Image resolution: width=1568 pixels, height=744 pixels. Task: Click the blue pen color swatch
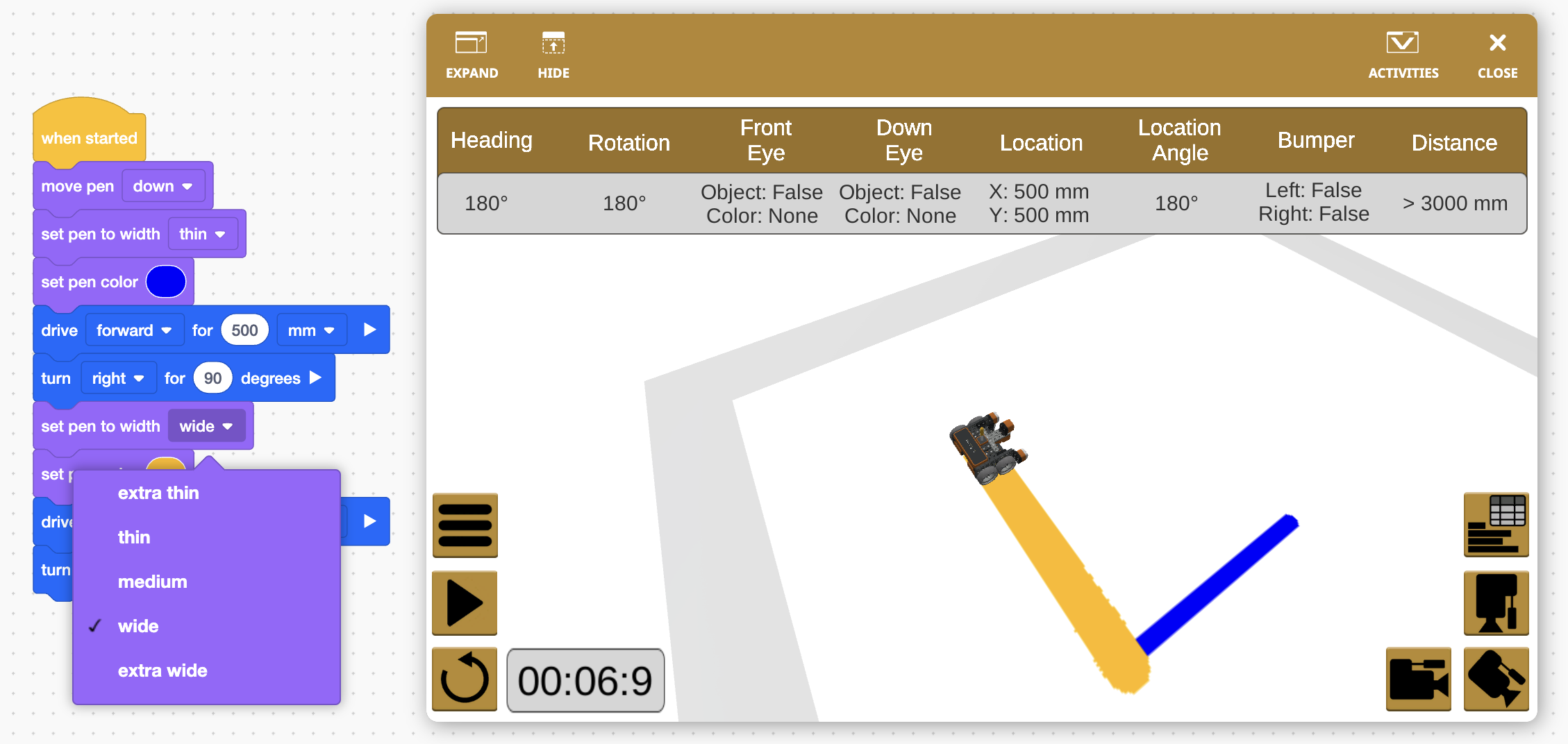coord(166,281)
